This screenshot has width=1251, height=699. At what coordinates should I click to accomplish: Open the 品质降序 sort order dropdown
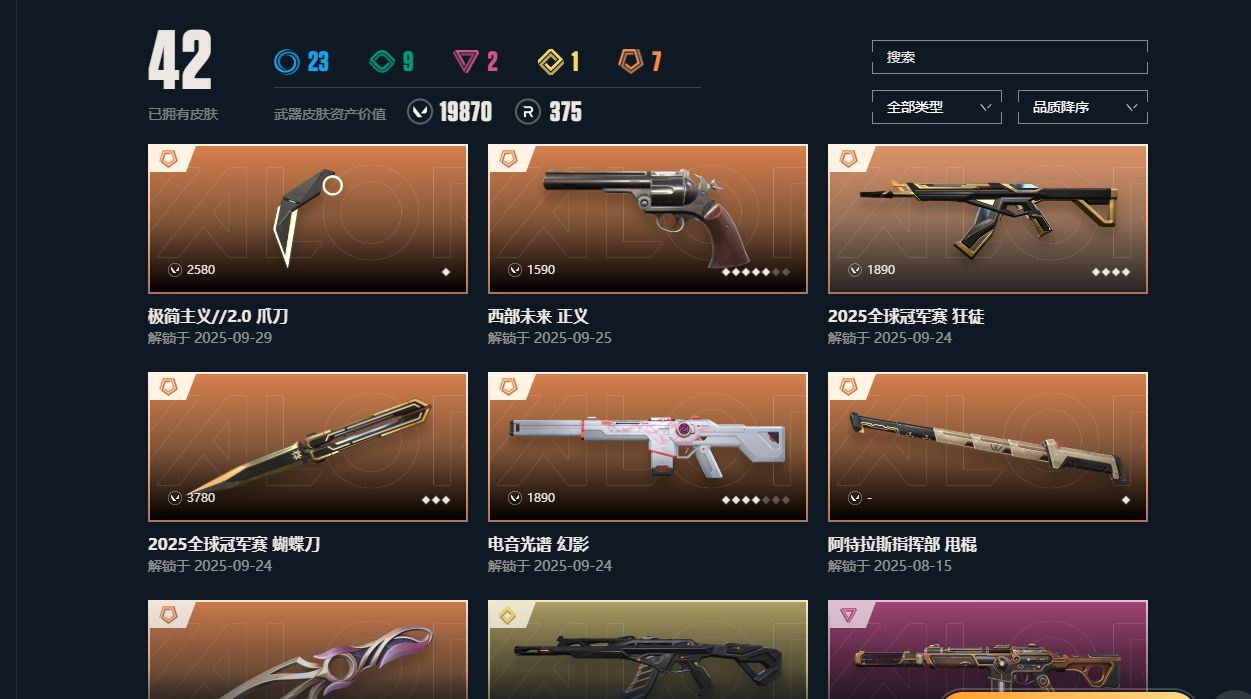1083,107
